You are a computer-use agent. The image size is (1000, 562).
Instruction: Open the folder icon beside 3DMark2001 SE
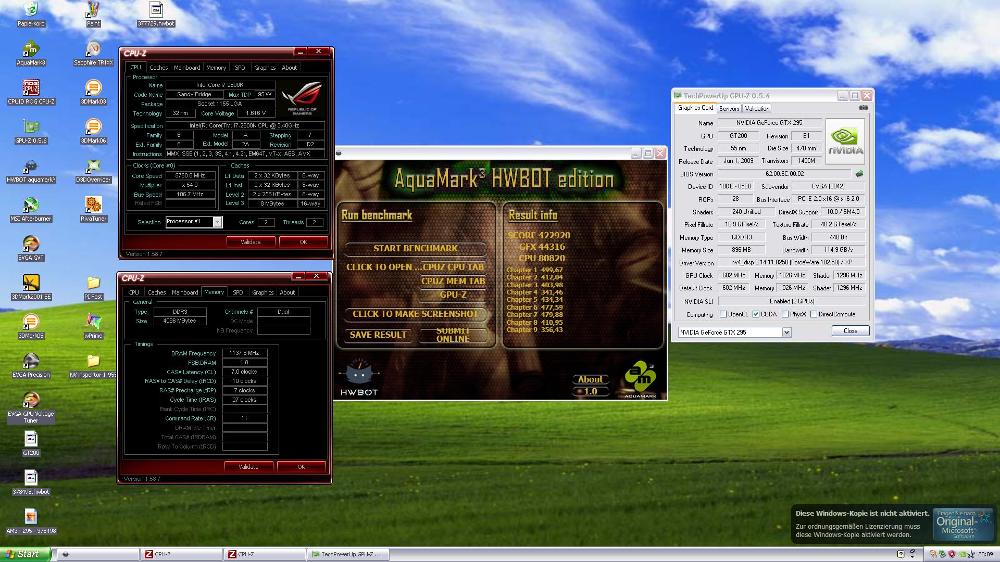point(93,286)
